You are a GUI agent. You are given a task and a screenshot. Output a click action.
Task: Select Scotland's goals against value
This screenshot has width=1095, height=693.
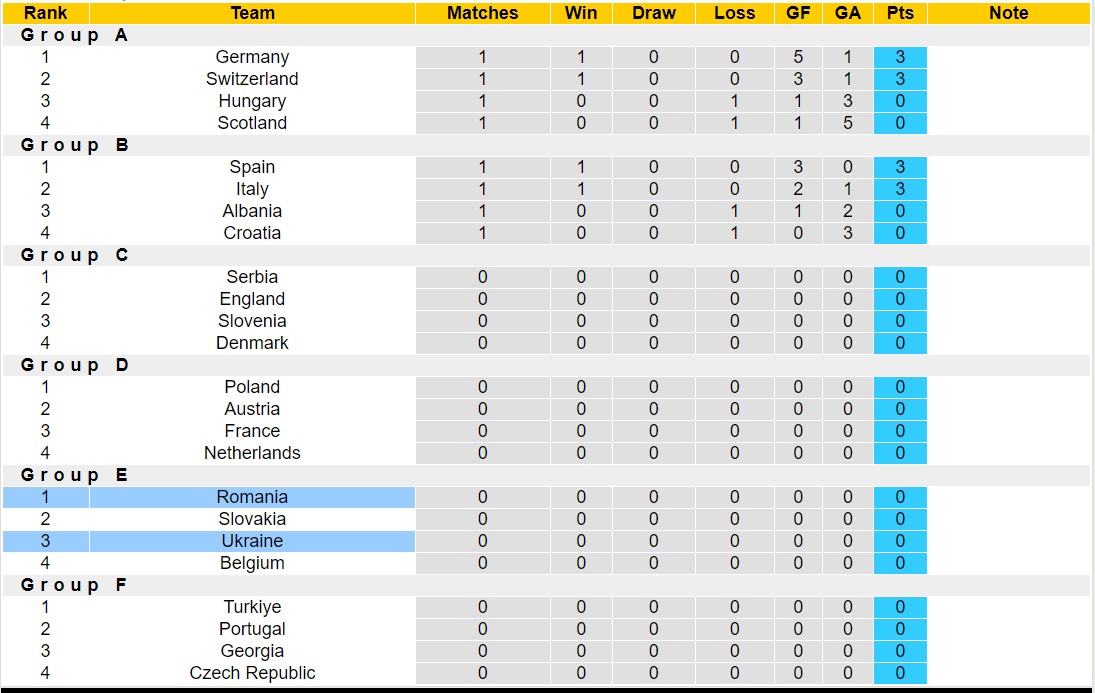(x=848, y=123)
